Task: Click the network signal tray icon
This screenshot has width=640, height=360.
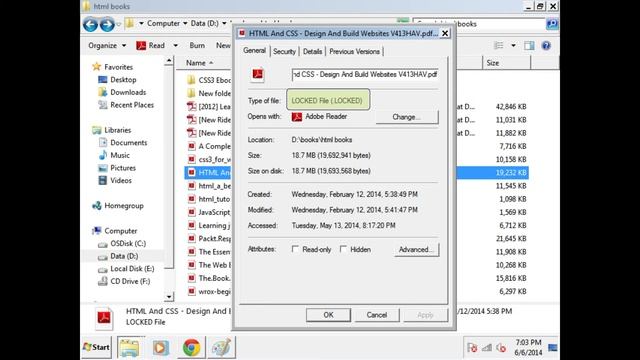Action: [487, 348]
